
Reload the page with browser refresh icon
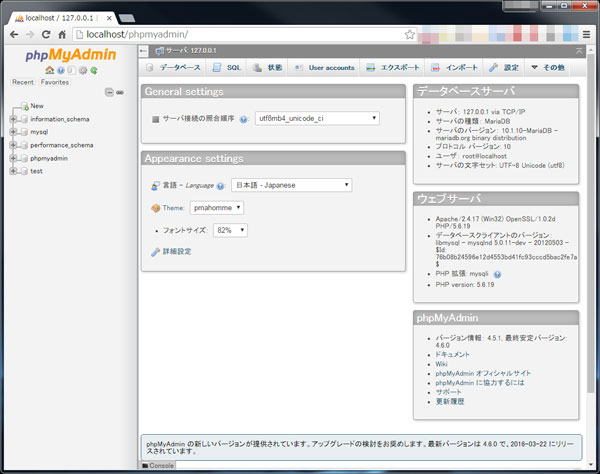[x=46, y=34]
